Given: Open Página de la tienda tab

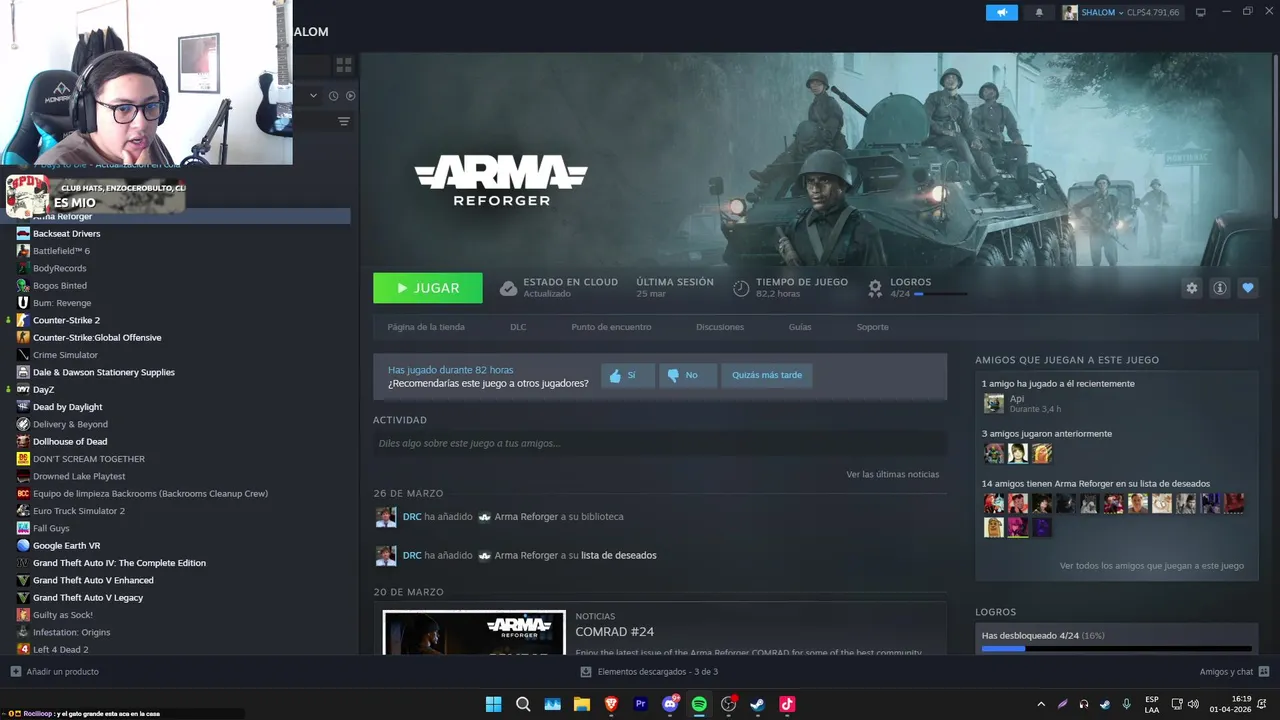Looking at the screenshot, I should tap(426, 327).
